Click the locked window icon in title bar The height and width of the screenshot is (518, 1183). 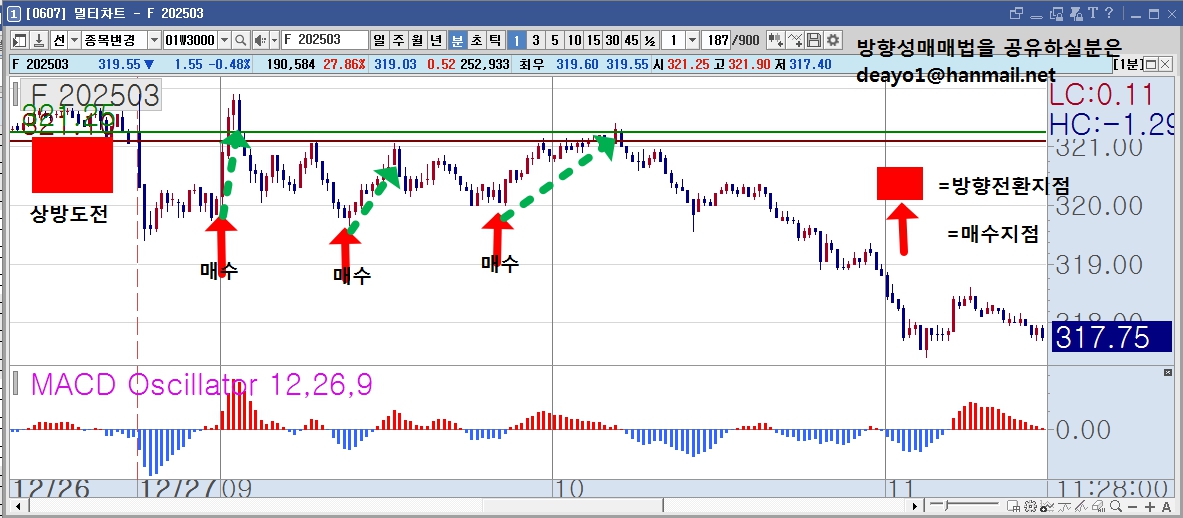point(1057,13)
